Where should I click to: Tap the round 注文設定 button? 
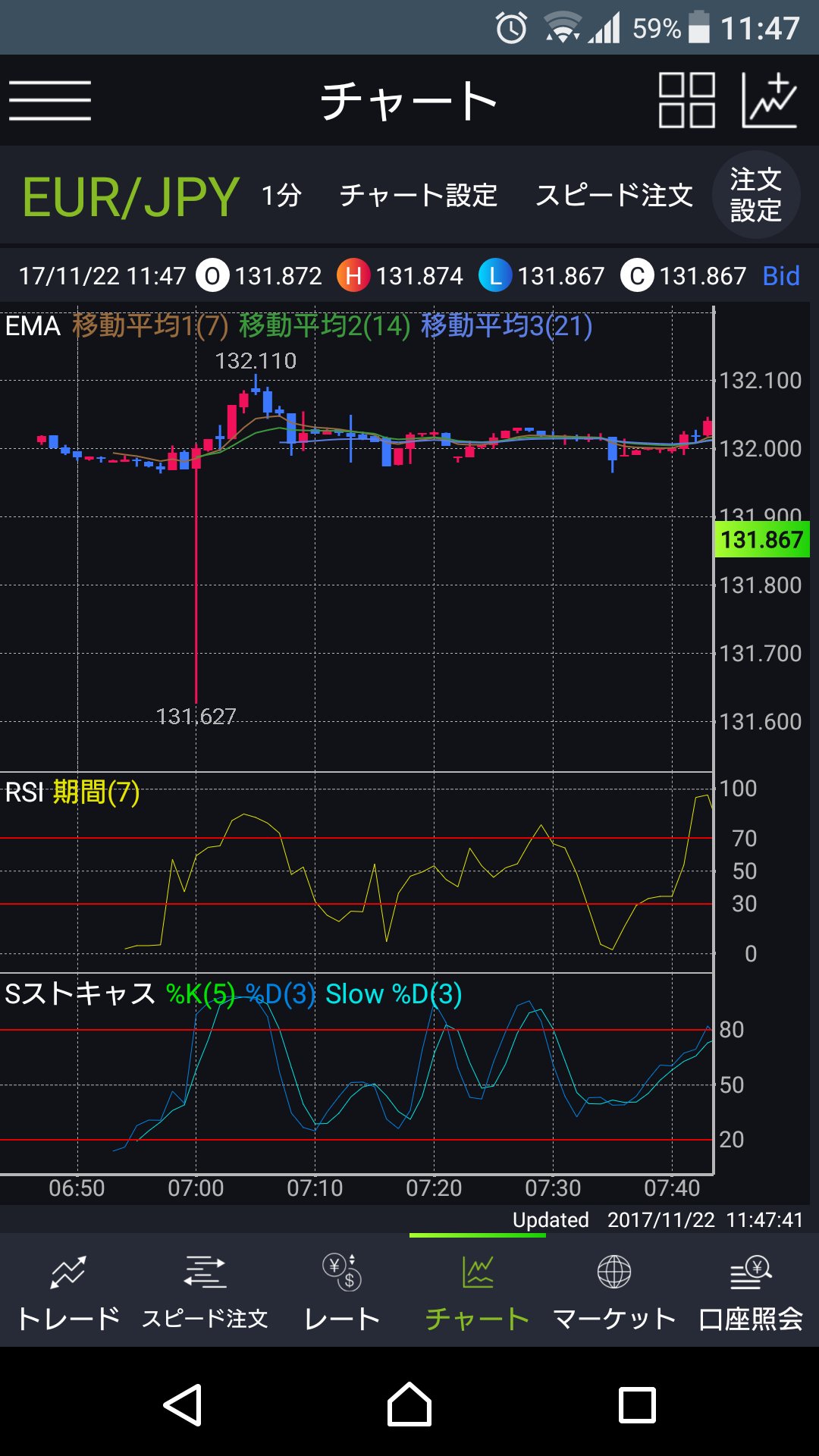pos(756,195)
